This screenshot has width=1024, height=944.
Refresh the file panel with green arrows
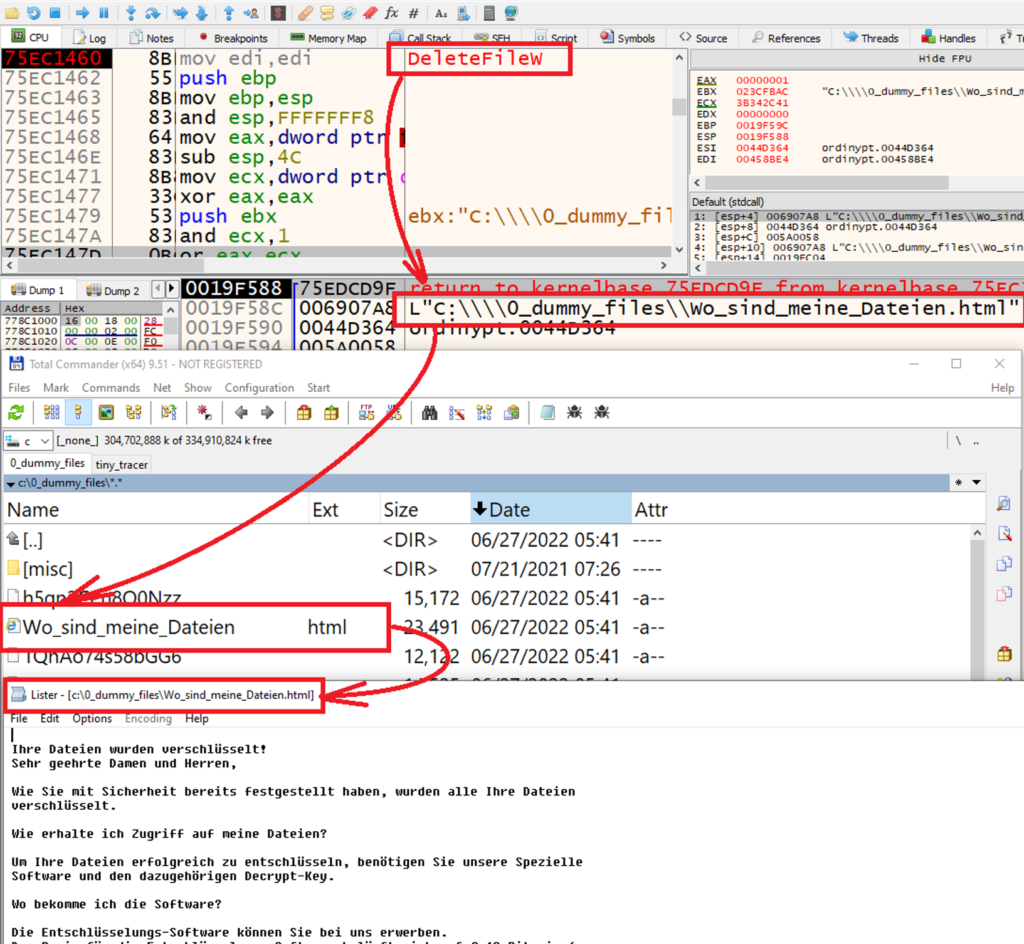point(17,412)
